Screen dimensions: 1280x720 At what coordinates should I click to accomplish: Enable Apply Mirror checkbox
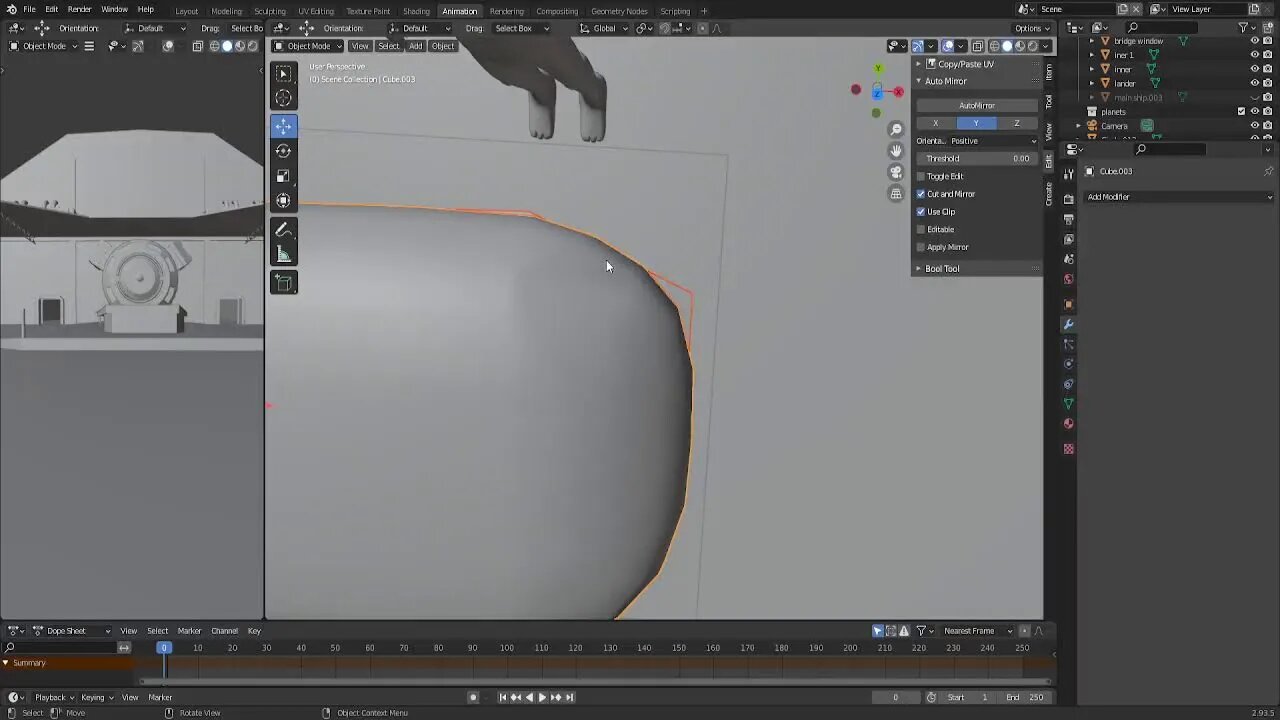[x=921, y=247]
